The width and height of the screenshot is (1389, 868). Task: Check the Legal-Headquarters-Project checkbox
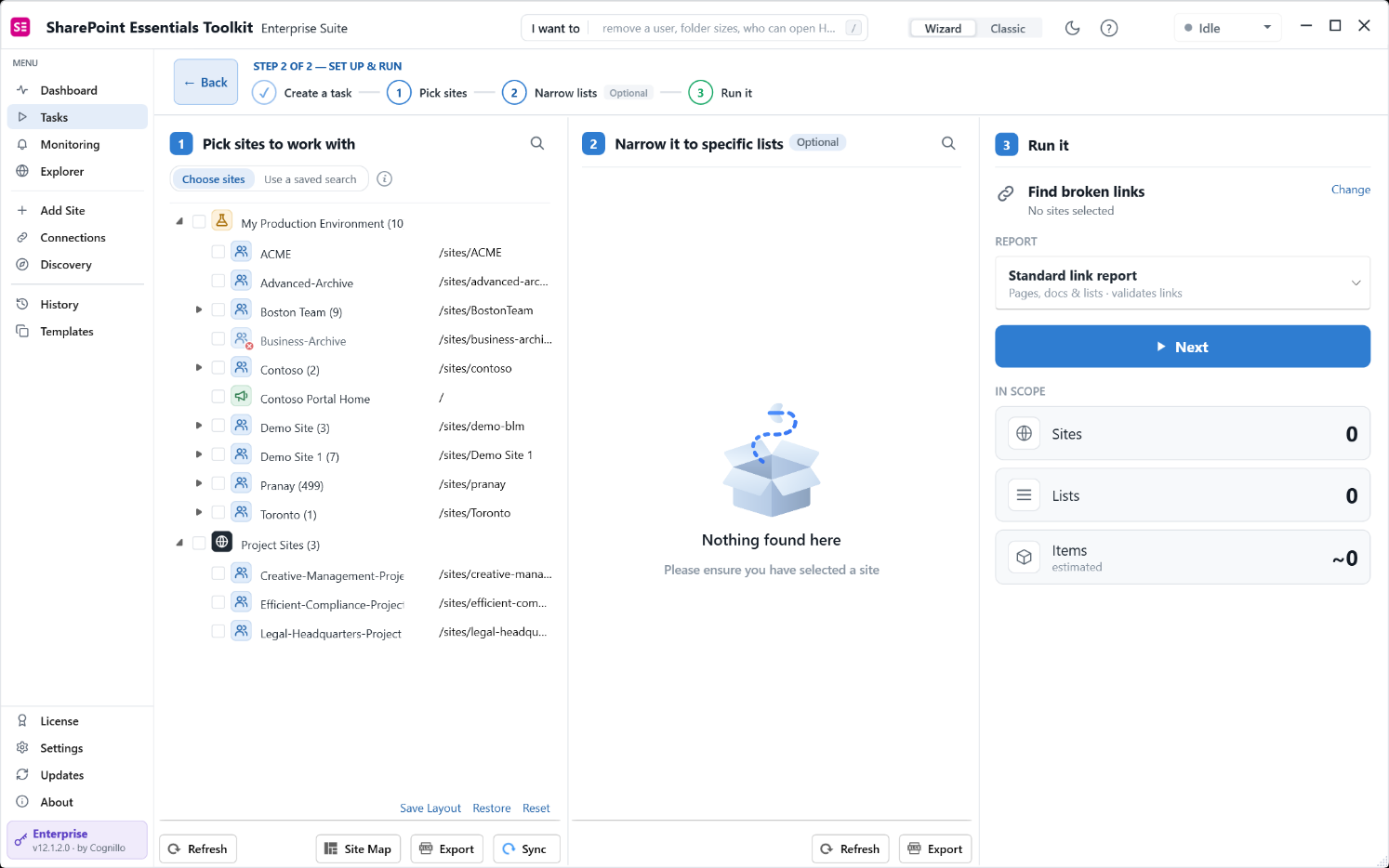(218, 631)
